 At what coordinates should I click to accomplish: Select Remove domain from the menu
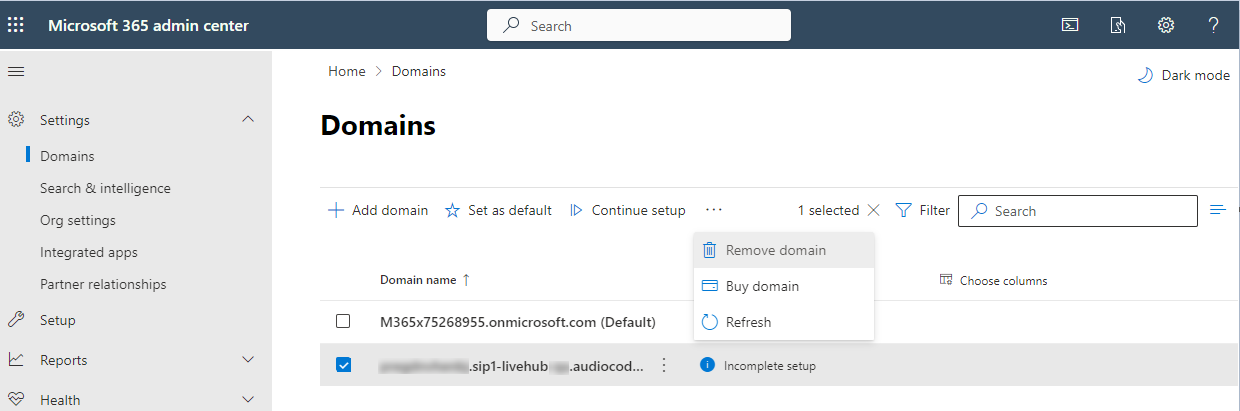tap(784, 250)
